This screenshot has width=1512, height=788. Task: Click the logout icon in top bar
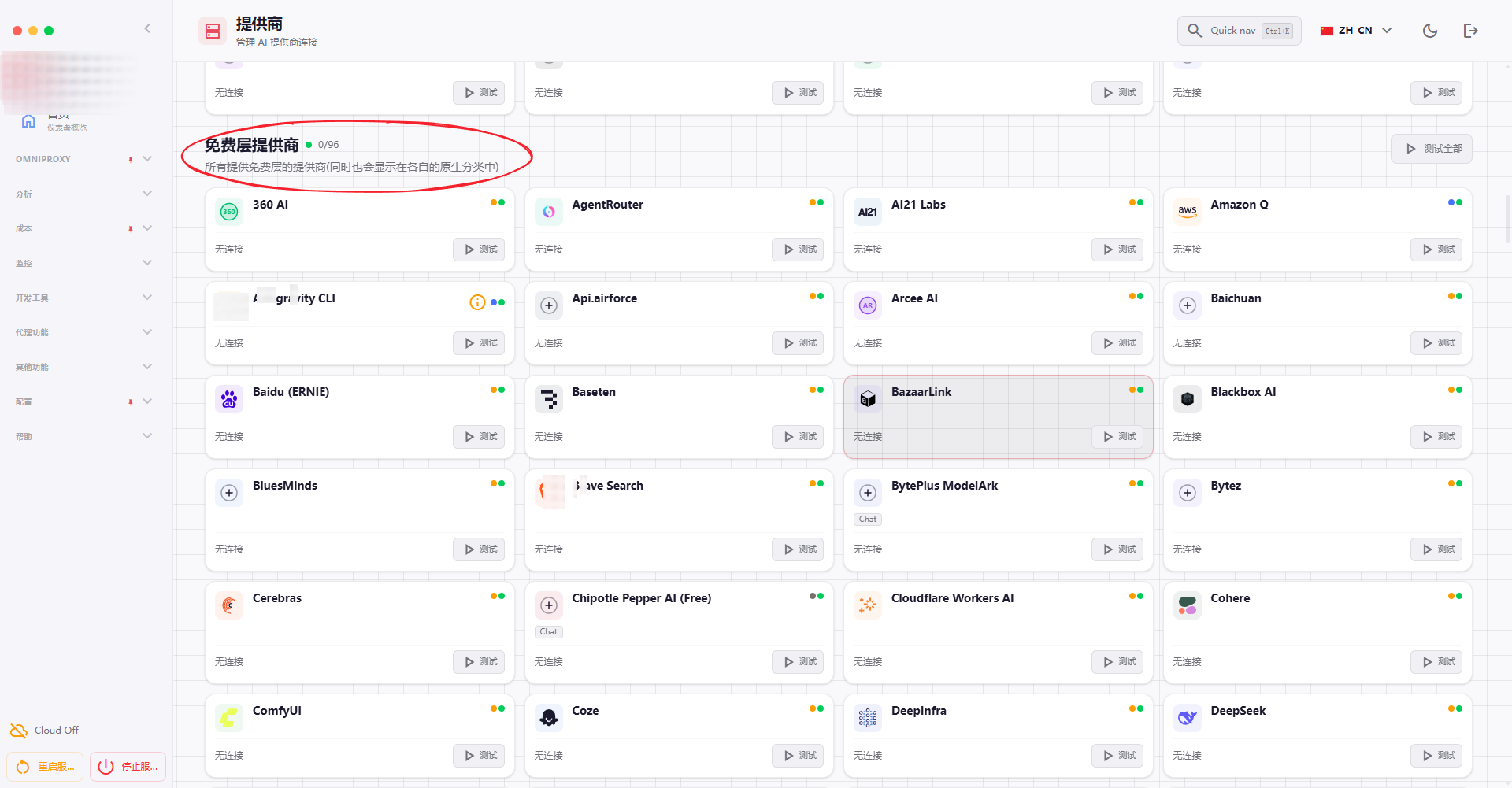tap(1470, 31)
